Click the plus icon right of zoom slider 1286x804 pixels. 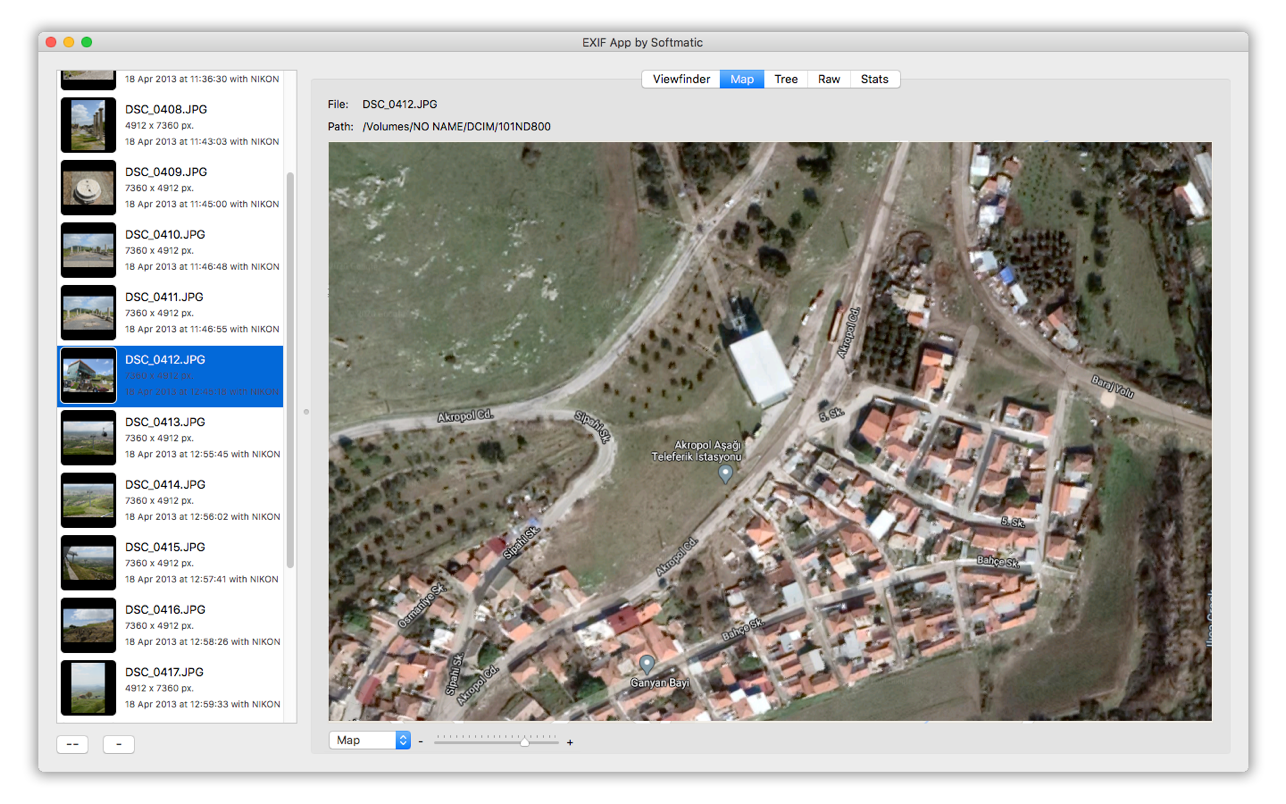coord(570,742)
